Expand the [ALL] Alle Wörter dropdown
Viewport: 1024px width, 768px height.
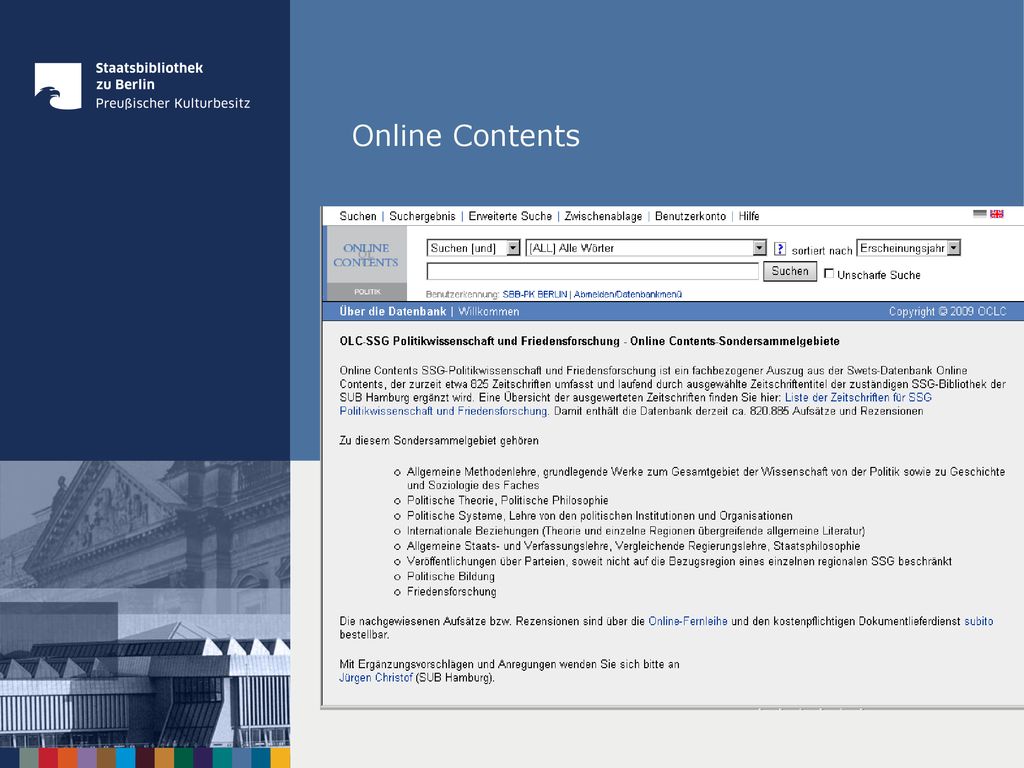tap(646, 248)
